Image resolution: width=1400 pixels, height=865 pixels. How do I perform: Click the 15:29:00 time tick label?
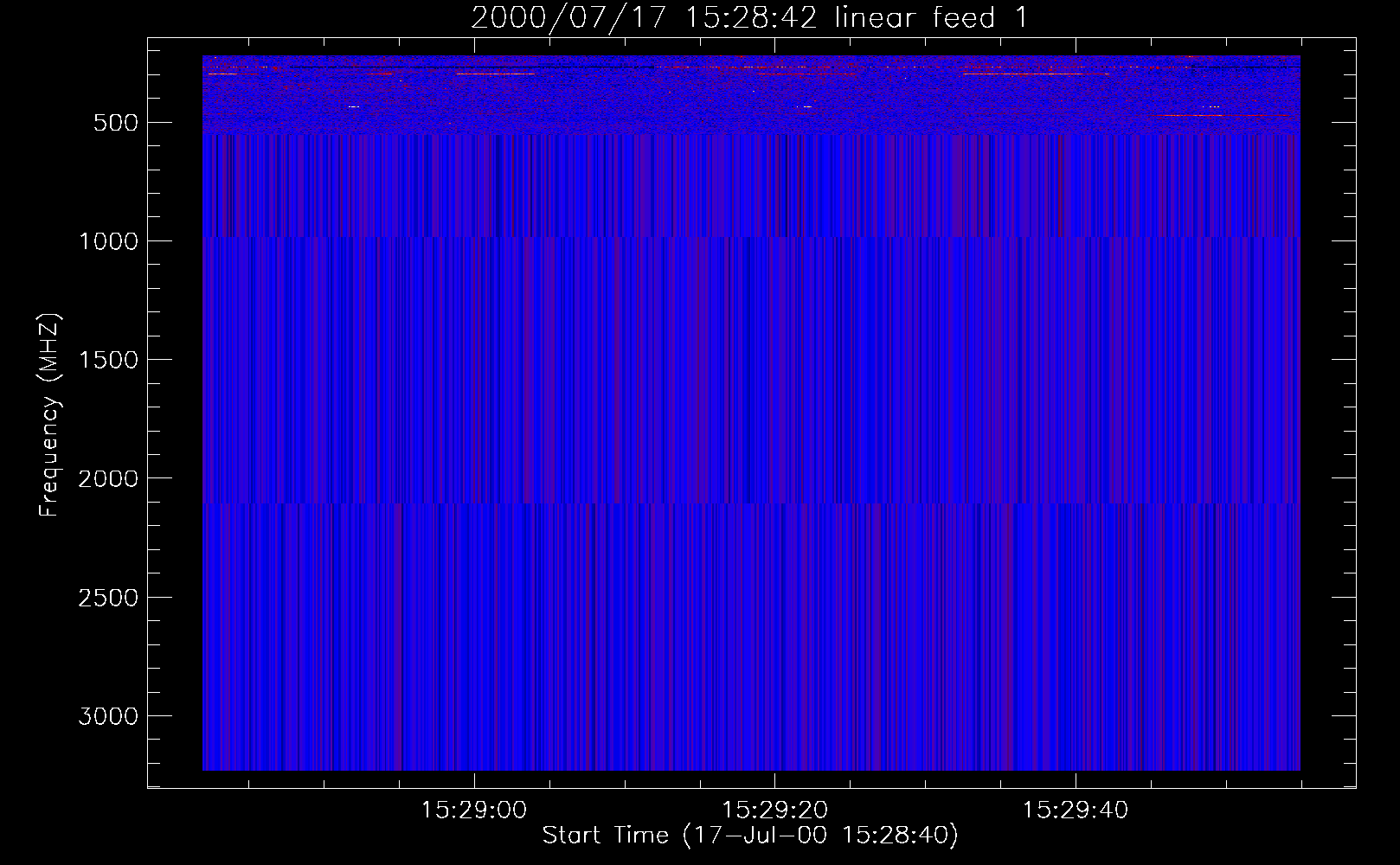[474, 811]
